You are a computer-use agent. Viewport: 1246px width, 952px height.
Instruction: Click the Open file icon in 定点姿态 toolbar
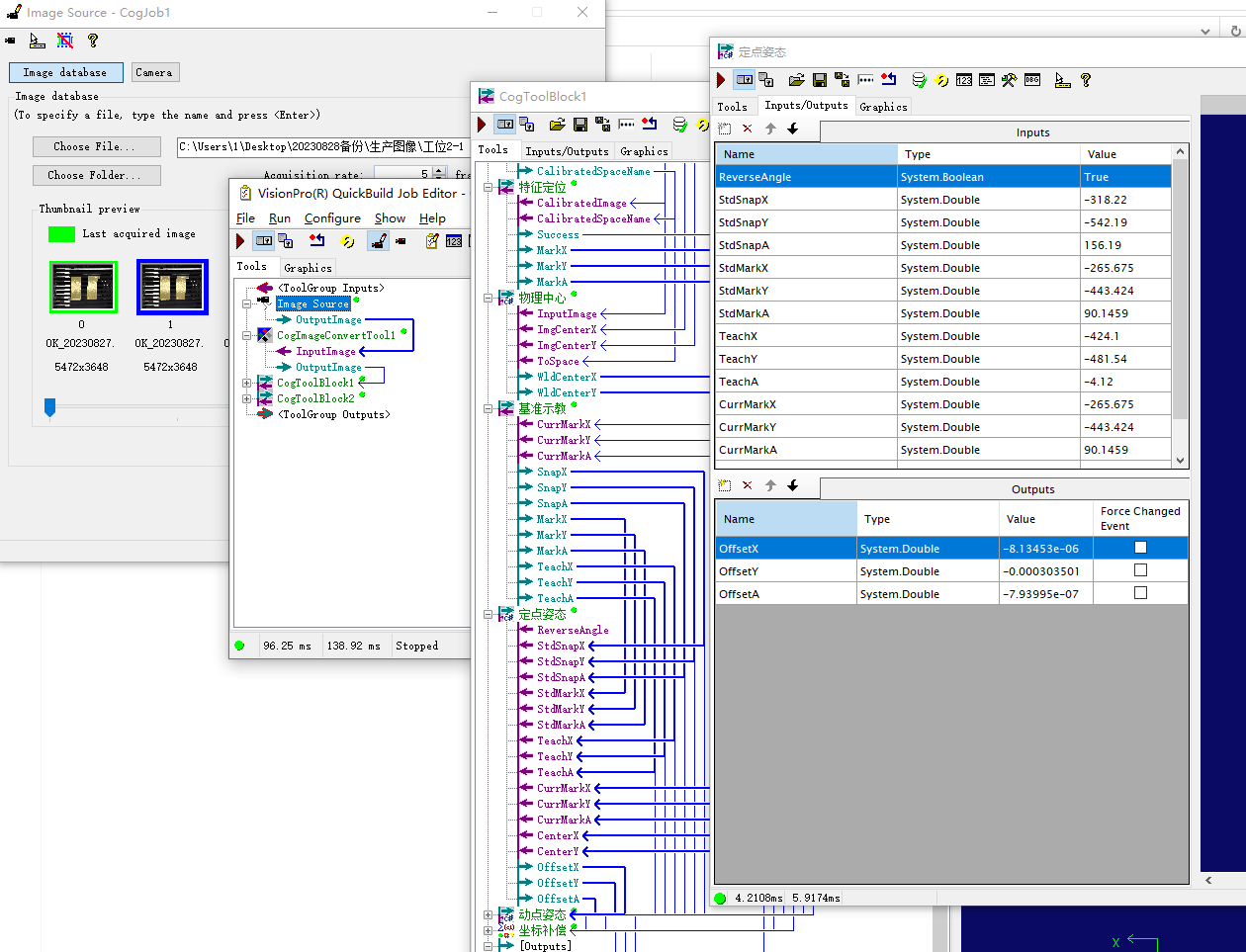(x=796, y=80)
